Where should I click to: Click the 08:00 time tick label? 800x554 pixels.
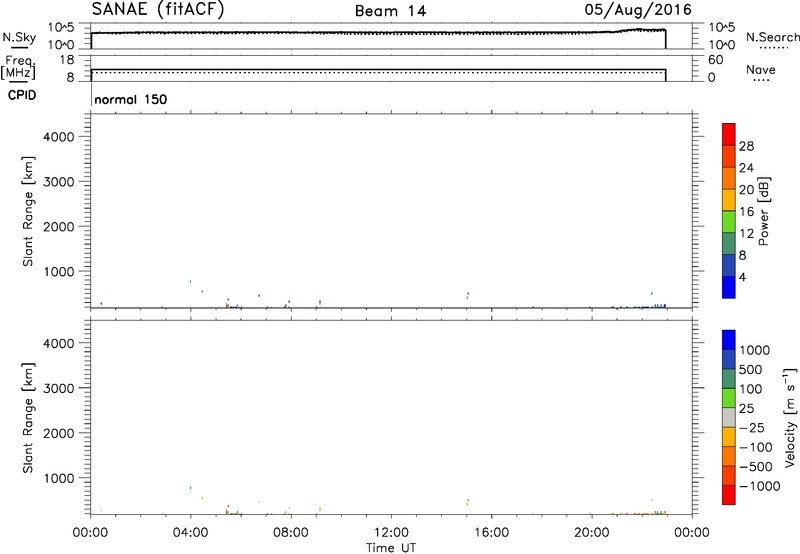291,533
